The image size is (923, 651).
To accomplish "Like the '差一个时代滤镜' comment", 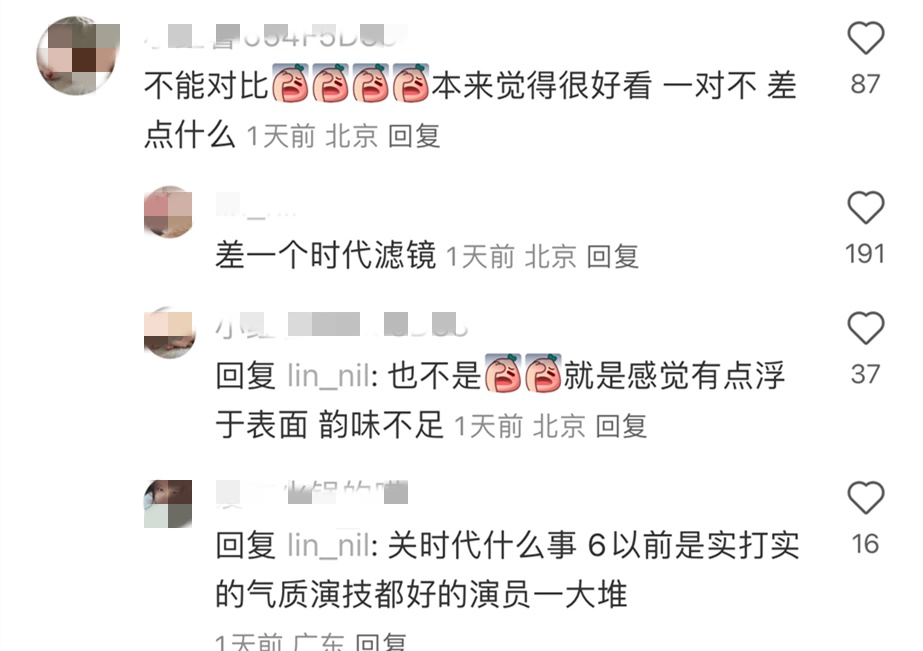I will [865, 208].
